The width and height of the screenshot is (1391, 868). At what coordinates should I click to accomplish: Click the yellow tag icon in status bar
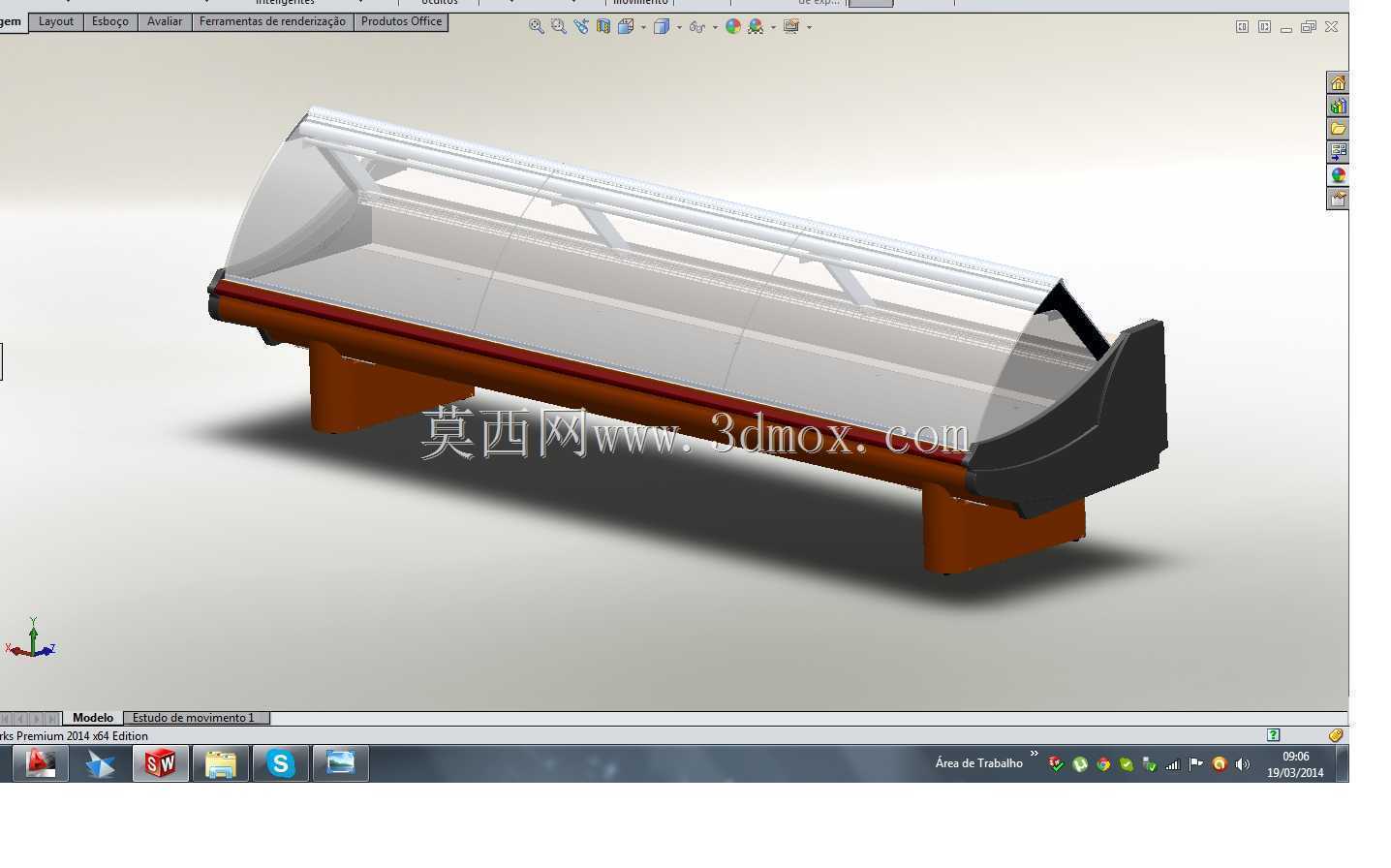pyautogui.click(x=1336, y=735)
